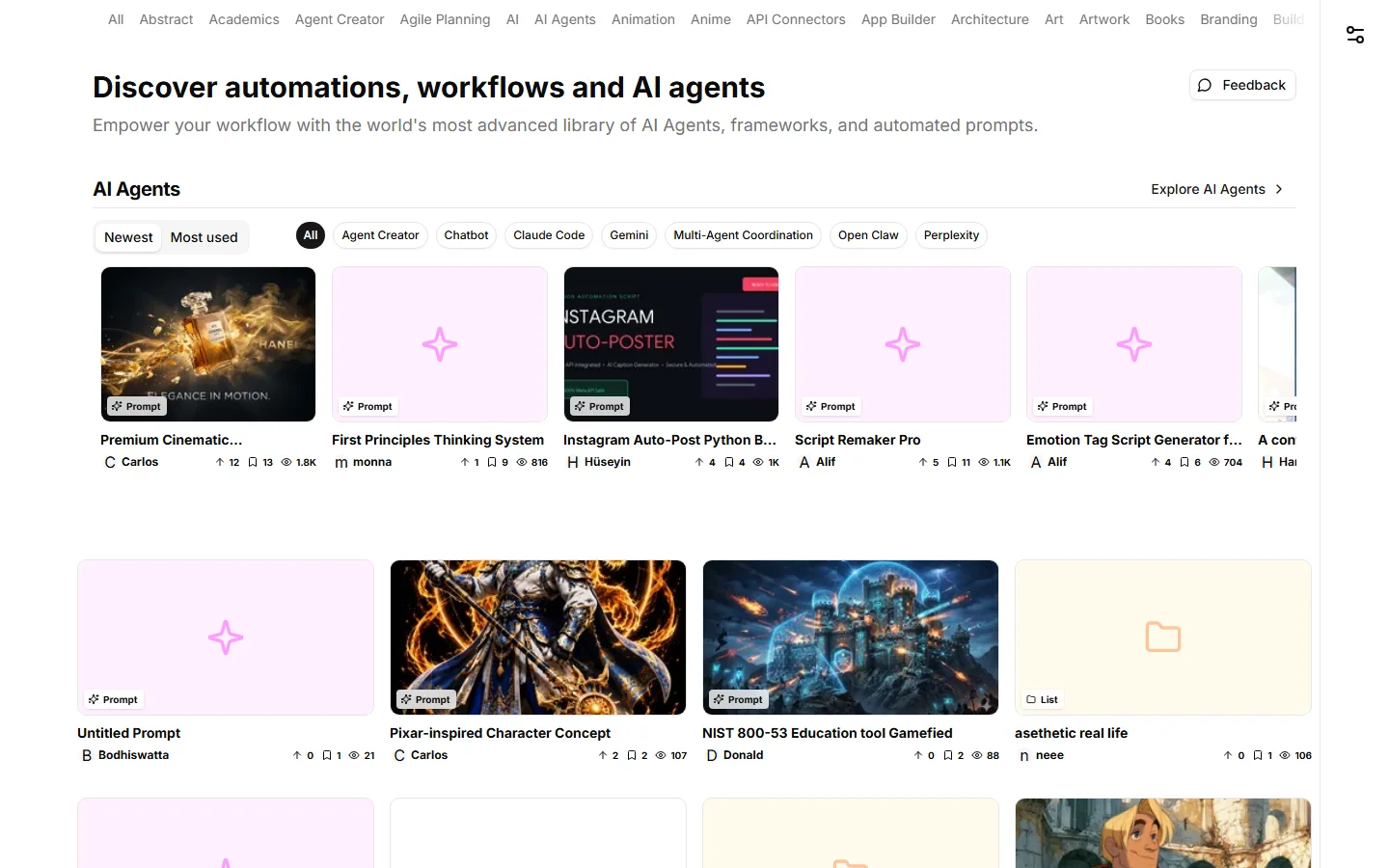1389x868 pixels.
Task: Click sparkle icon on First Principles card
Action: (440, 344)
